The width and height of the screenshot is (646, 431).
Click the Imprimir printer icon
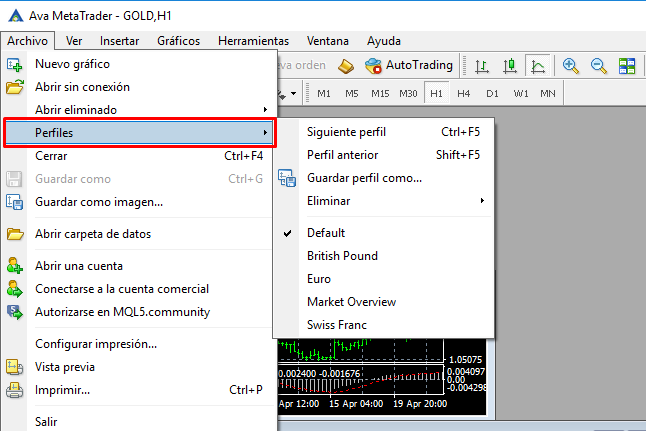14,390
